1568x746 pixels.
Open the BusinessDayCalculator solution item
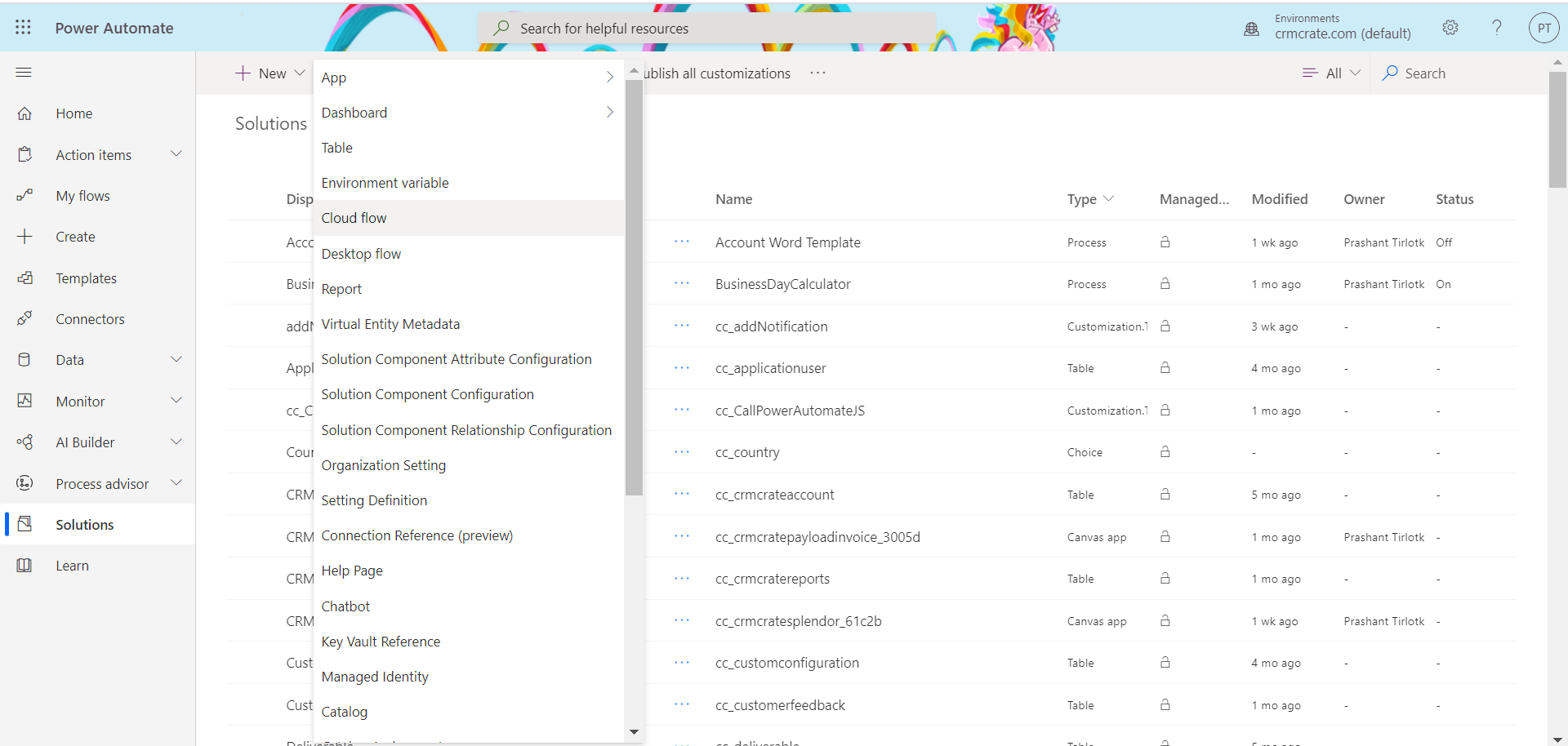pyautogui.click(x=782, y=284)
